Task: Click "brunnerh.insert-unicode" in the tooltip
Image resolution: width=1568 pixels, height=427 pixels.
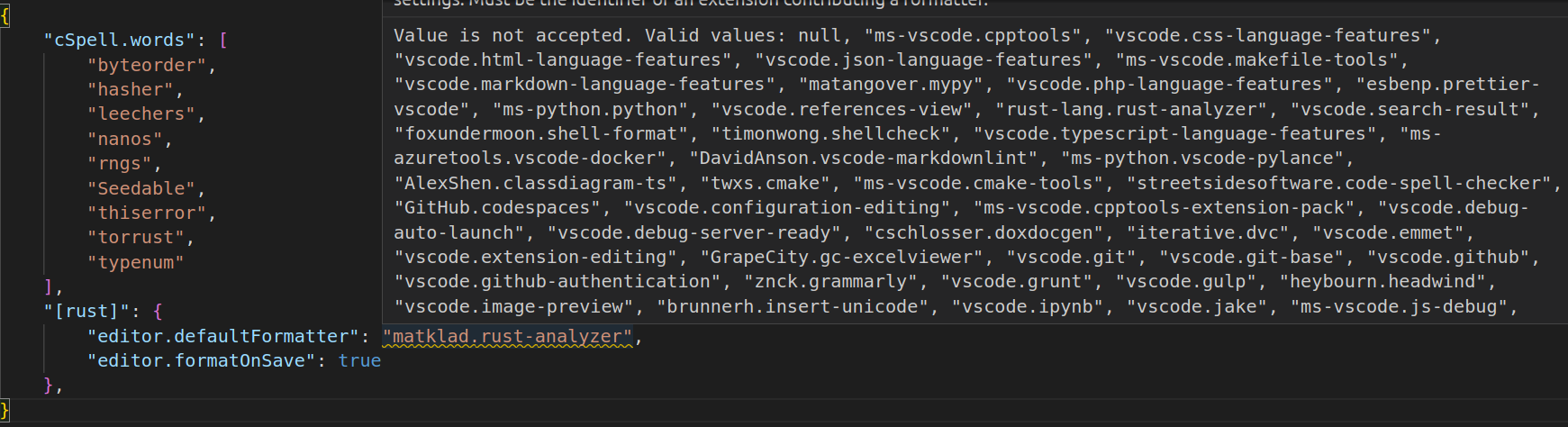Action: (x=793, y=306)
